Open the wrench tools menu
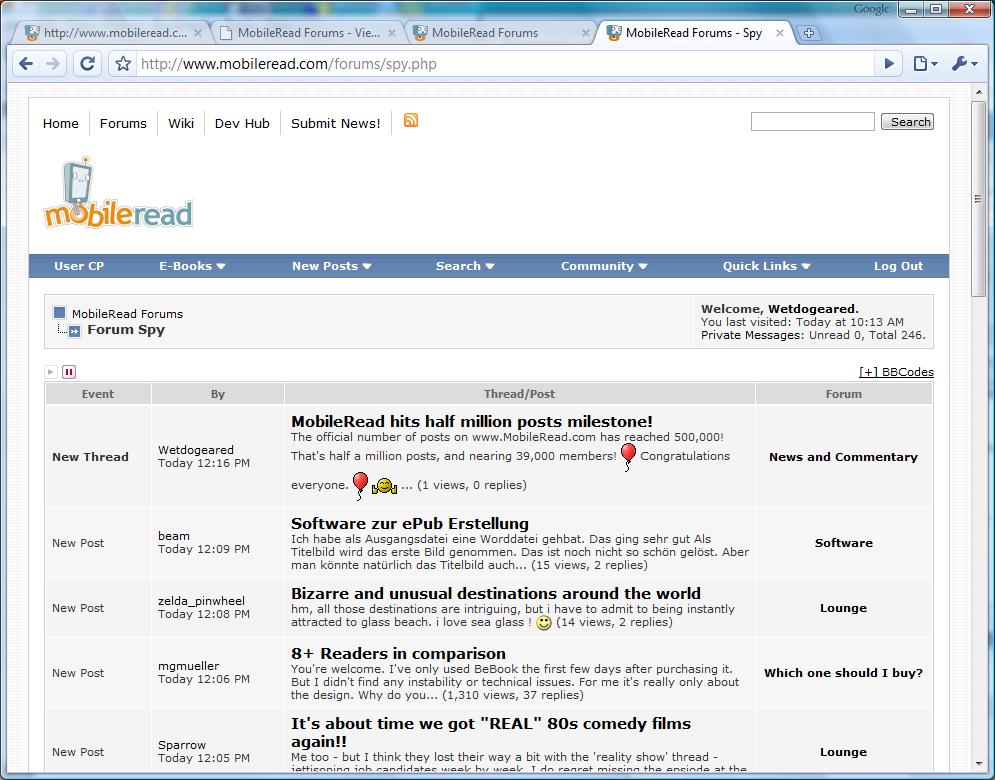The height and width of the screenshot is (780, 995). point(965,63)
